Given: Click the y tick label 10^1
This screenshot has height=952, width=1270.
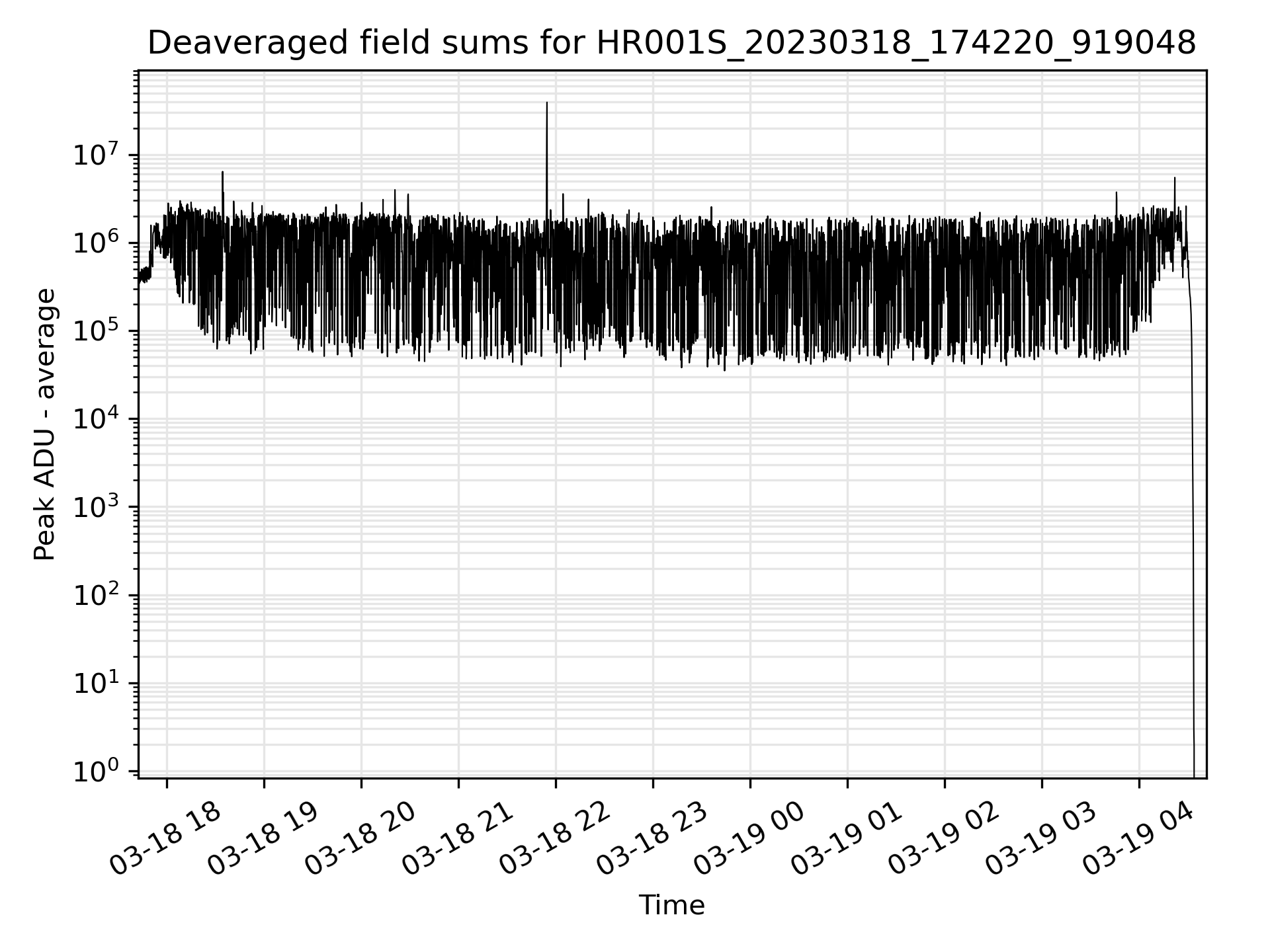Looking at the screenshot, I should [x=97, y=682].
